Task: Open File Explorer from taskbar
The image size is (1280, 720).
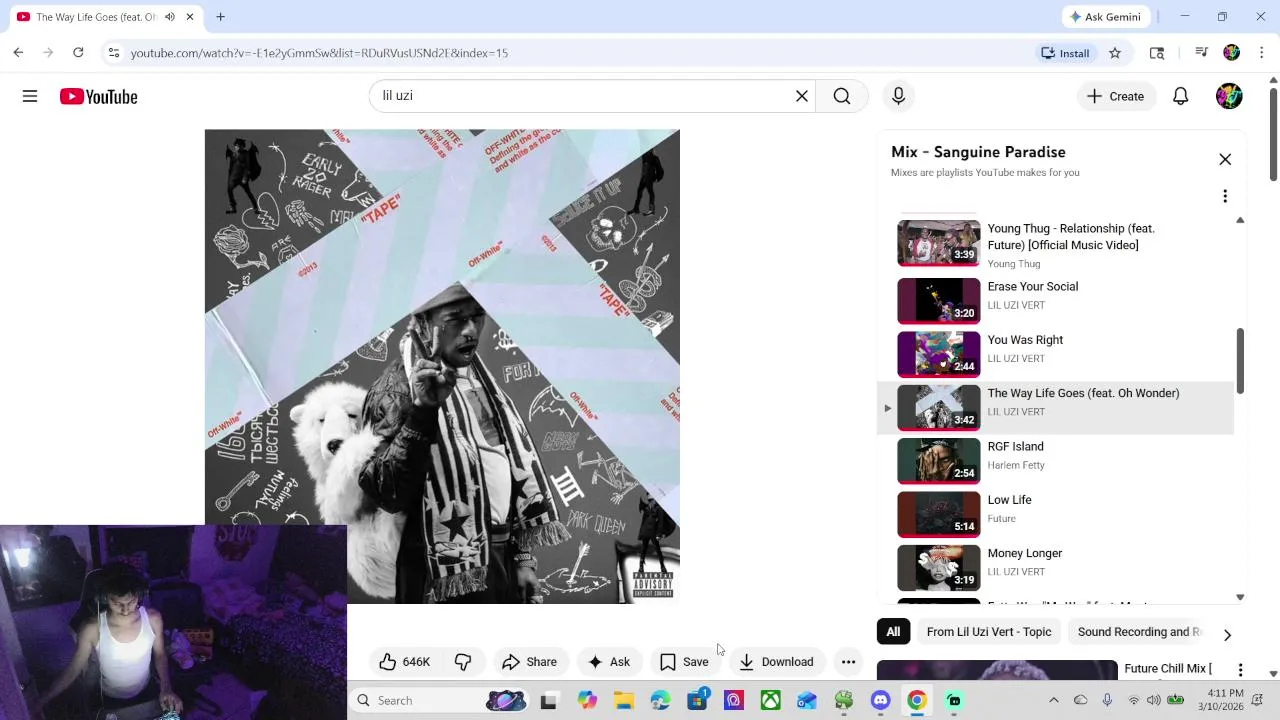Action: tap(624, 701)
